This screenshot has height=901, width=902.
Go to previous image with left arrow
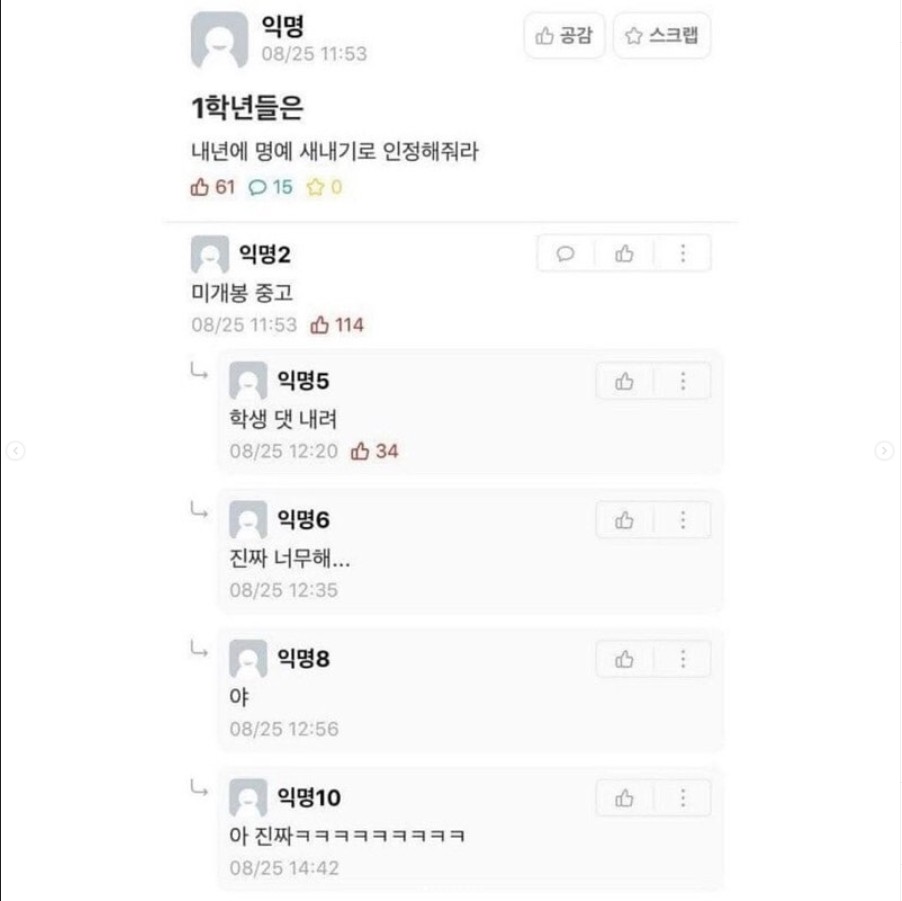pyautogui.click(x=16, y=450)
